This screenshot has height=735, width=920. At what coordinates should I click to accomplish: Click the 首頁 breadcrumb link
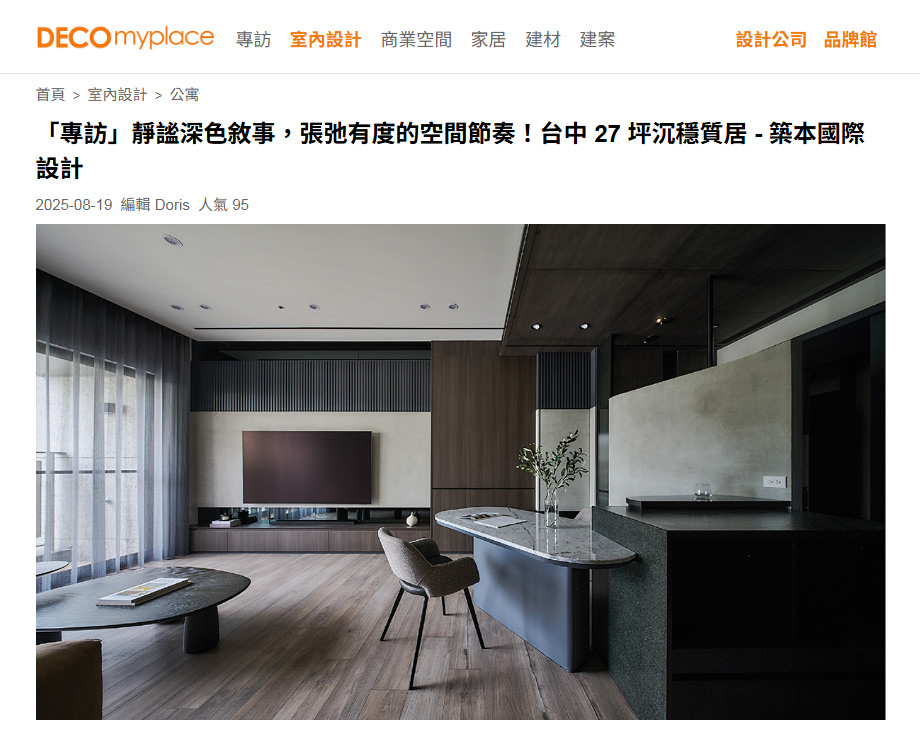coord(50,94)
